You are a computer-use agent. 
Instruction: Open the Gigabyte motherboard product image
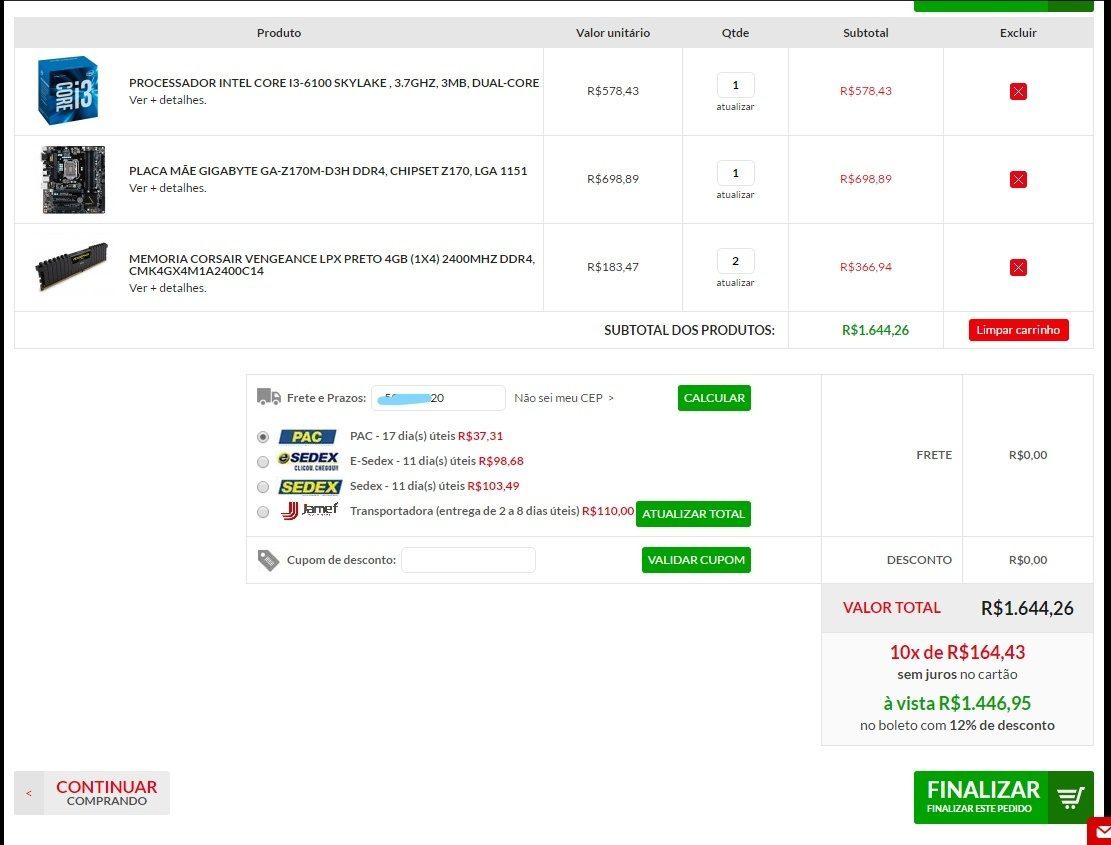(x=73, y=179)
